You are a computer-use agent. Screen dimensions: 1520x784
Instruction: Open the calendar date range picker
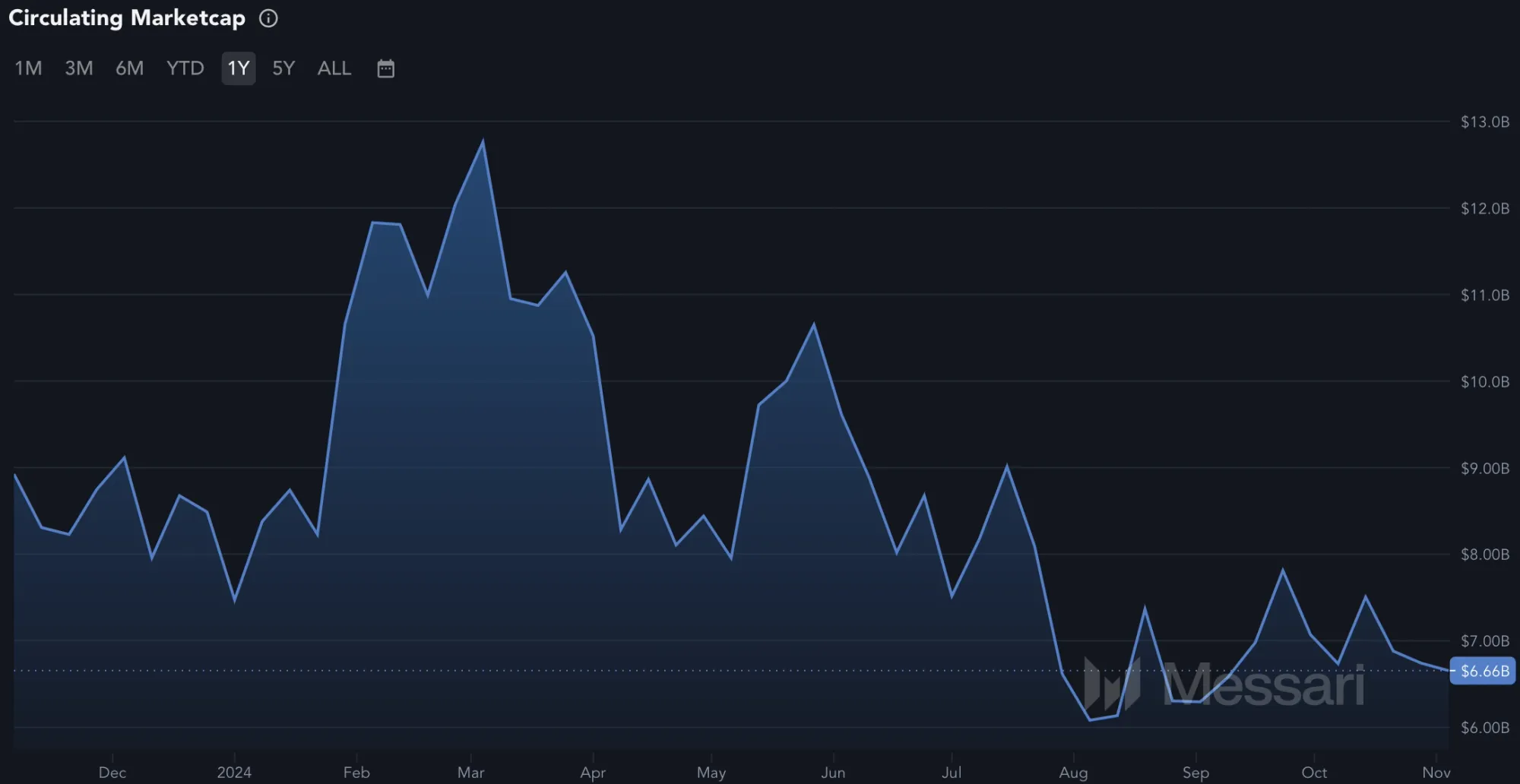point(386,68)
